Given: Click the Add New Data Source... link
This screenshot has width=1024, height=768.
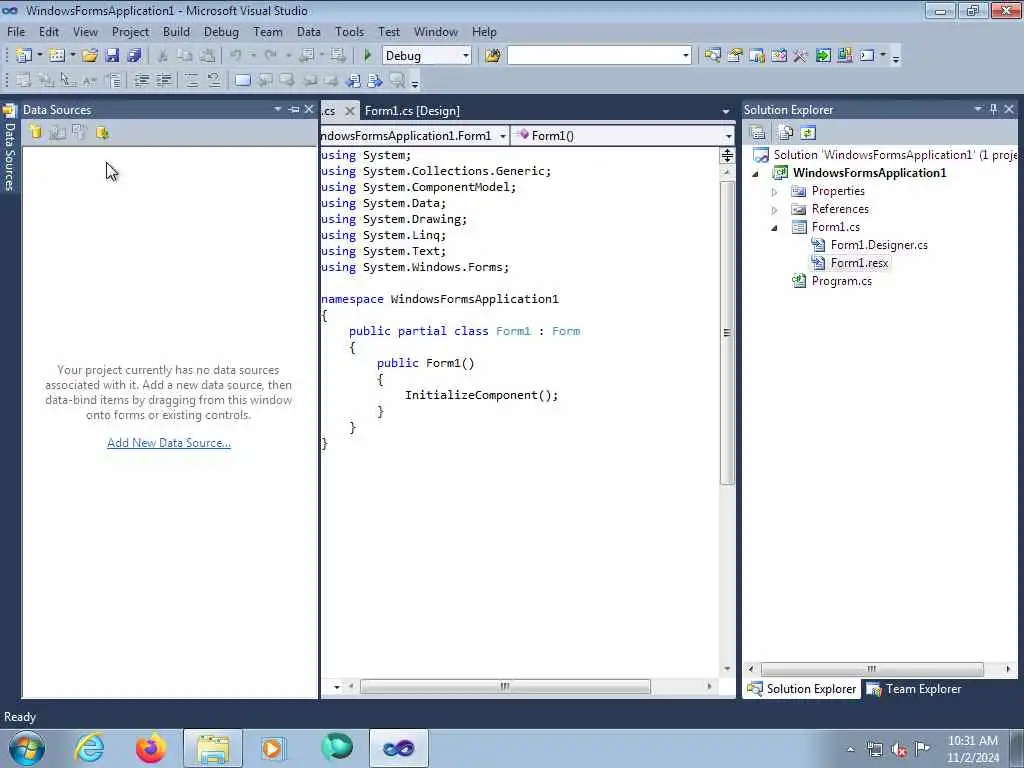Looking at the screenshot, I should click(x=168, y=443).
